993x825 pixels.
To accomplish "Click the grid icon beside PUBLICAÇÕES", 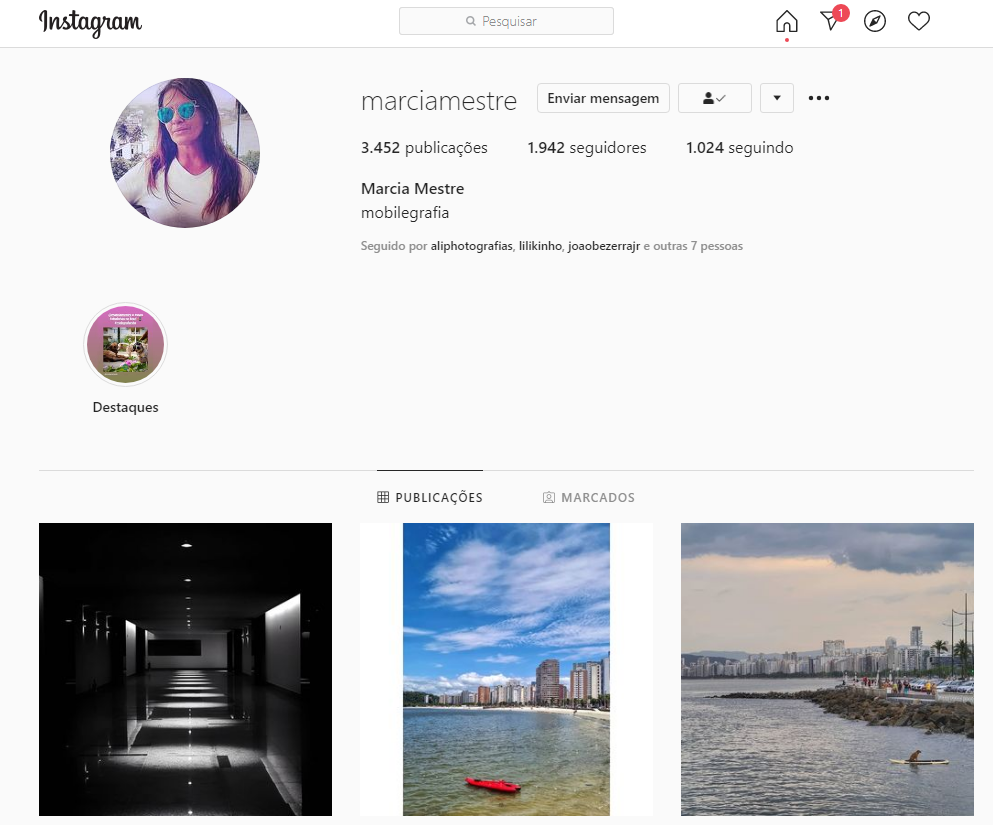I will (384, 497).
